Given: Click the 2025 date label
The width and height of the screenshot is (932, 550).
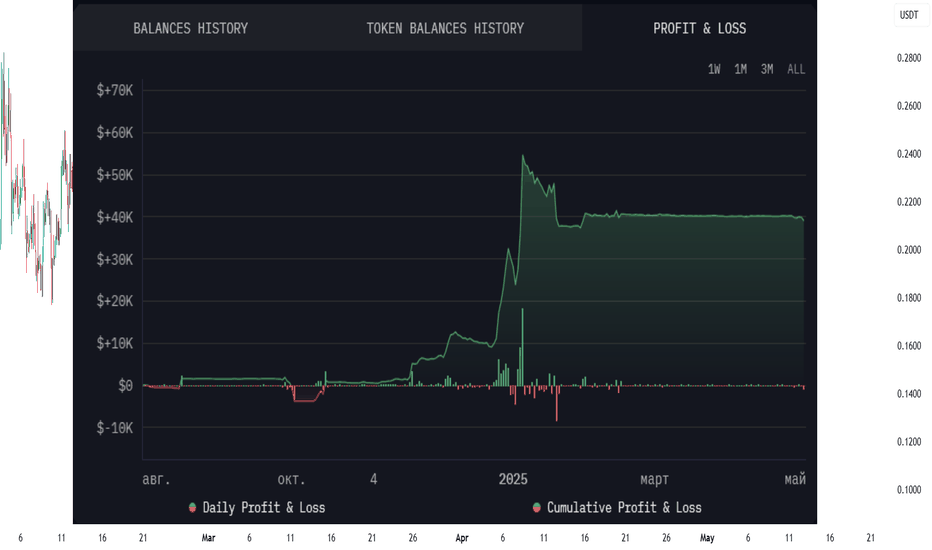Looking at the screenshot, I should point(513,479).
